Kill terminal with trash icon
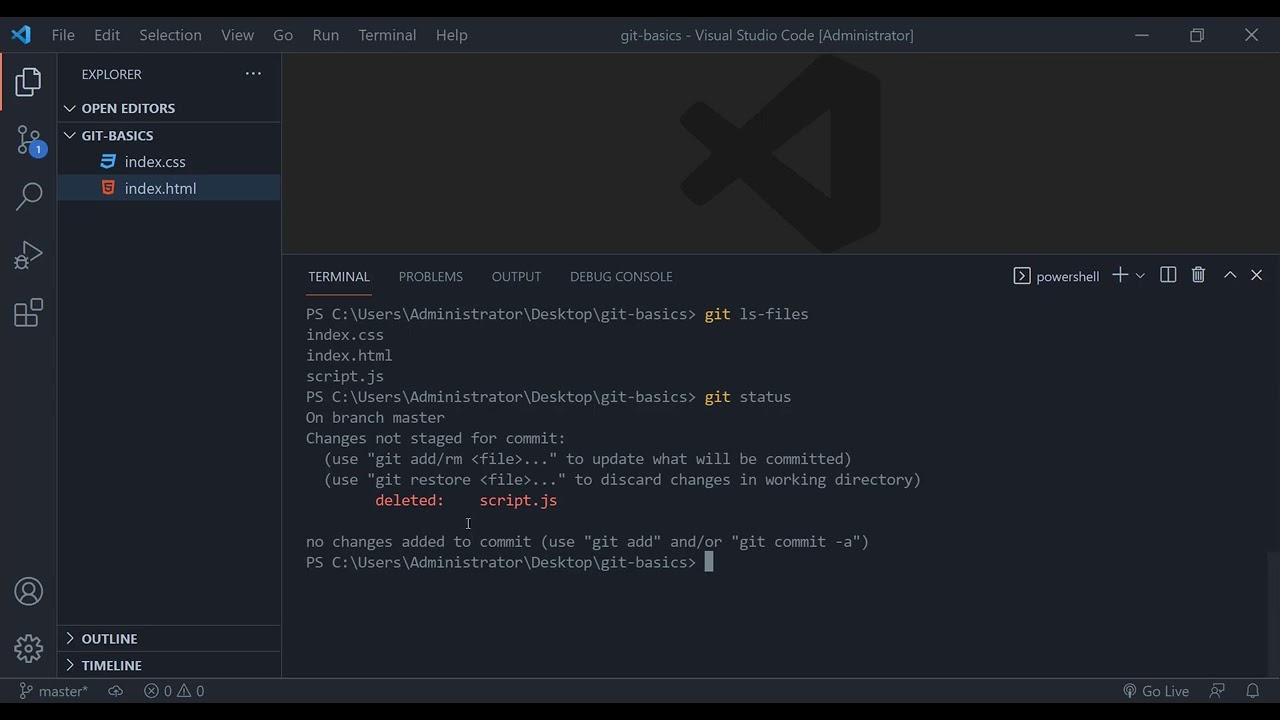The width and height of the screenshot is (1280, 720). tap(1198, 275)
